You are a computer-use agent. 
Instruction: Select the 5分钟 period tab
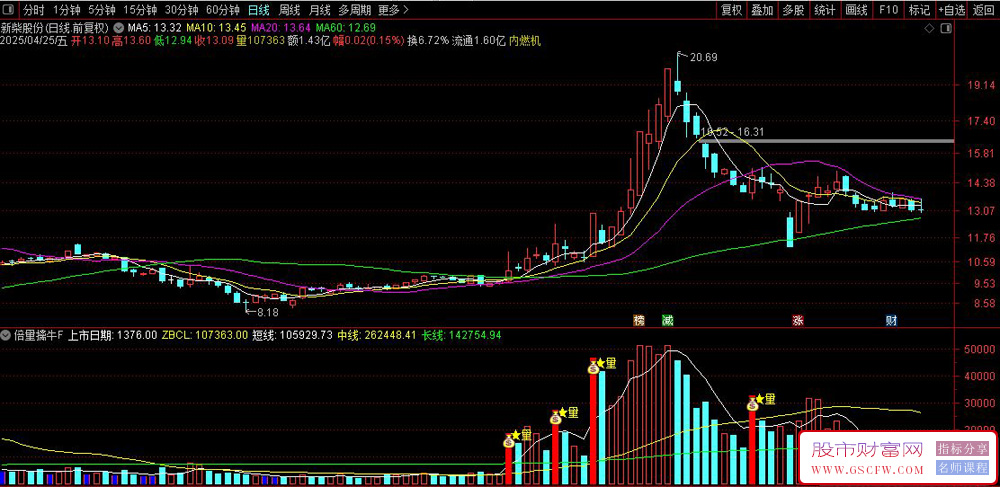(101, 10)
